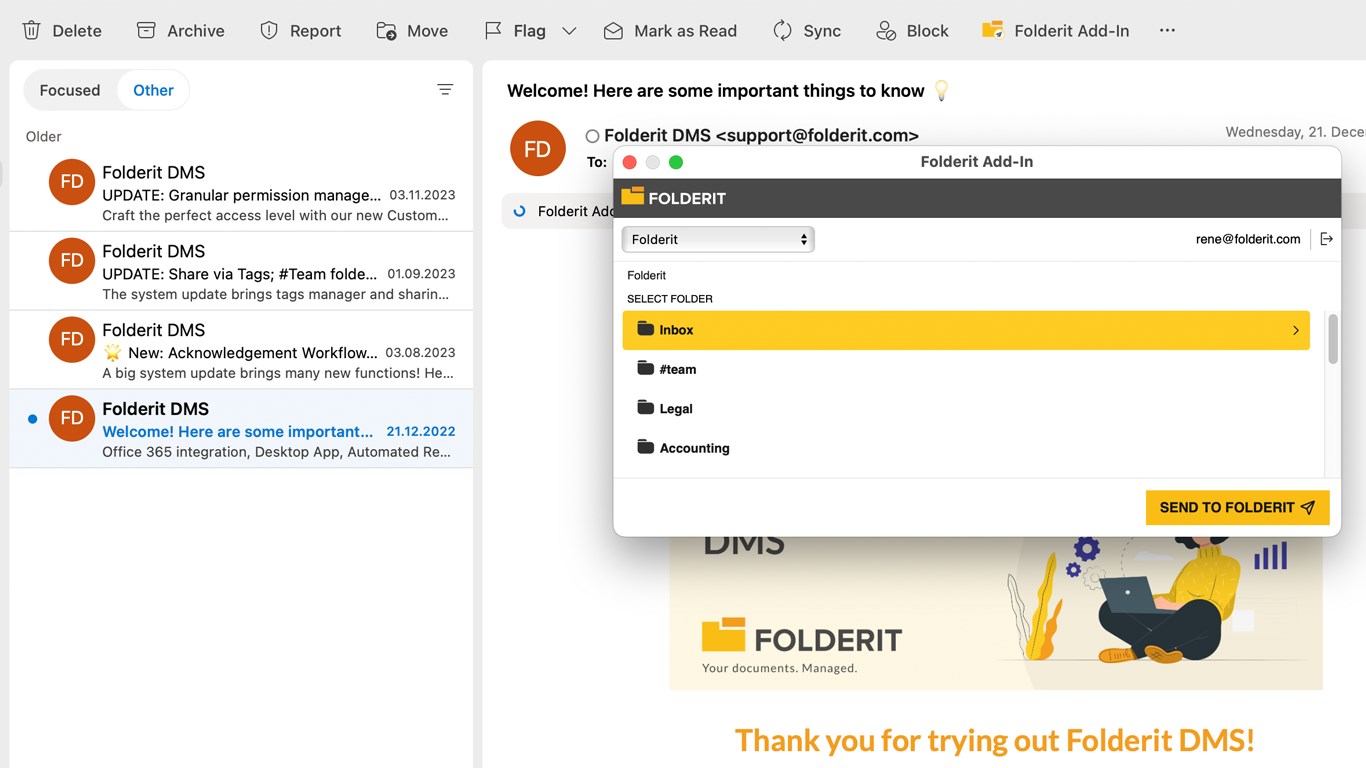This screenshot has width=1366, height=768.
Task: Click the Inbox folder icon
Action: pos(645,329)
